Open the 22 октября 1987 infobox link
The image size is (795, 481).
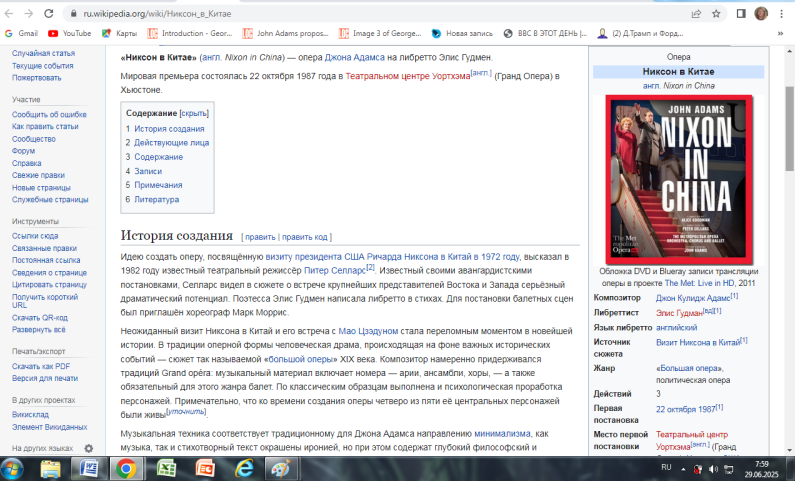[685, 409]
